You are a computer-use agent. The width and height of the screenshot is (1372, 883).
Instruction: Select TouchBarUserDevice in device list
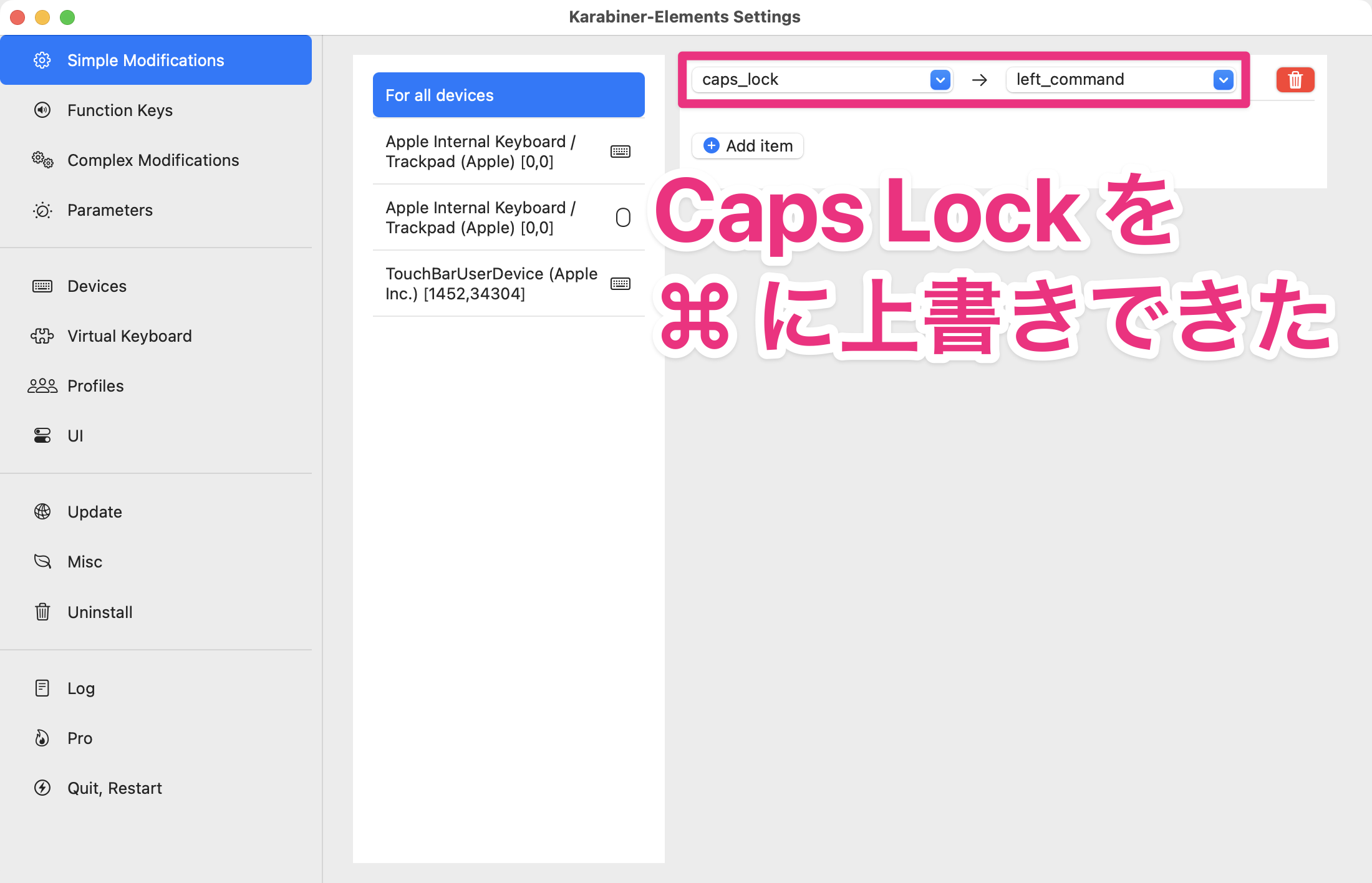click(x=508, y=284)
